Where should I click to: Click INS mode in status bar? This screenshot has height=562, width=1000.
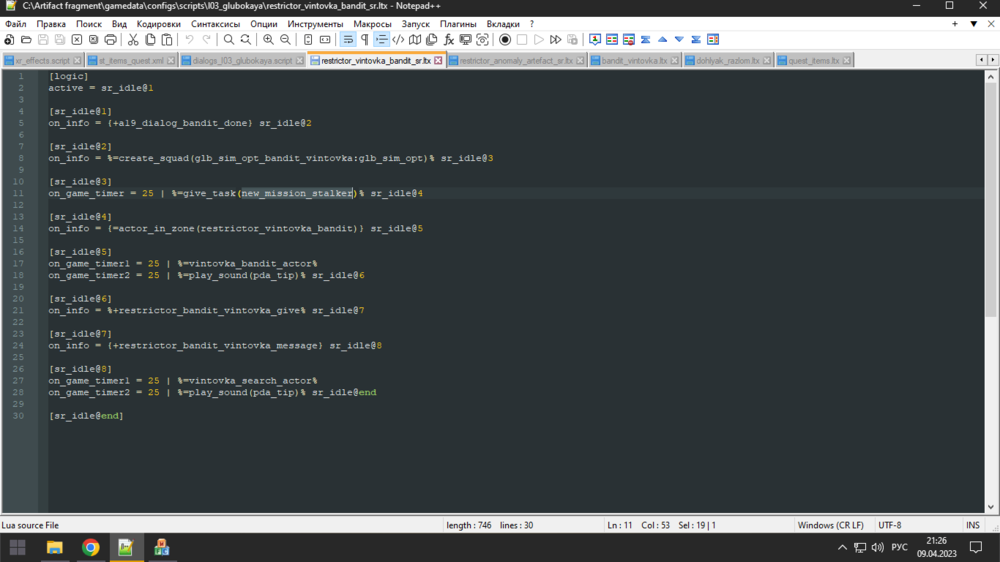(x=973, y=526)
